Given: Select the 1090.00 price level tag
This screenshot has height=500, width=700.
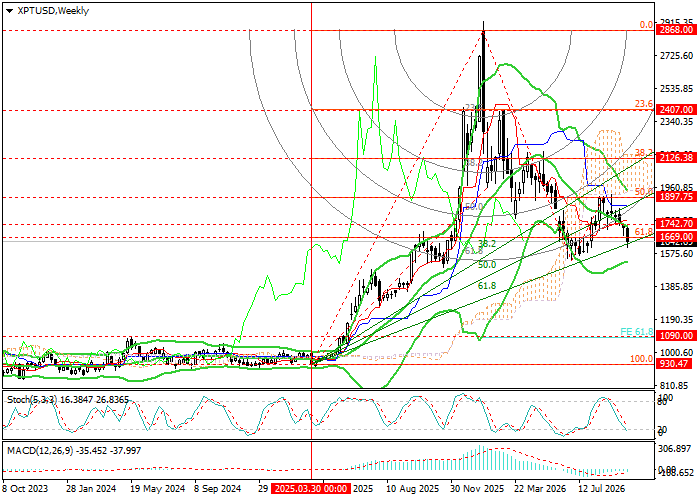Looking at the screenshot, I should tap(675, 336).
